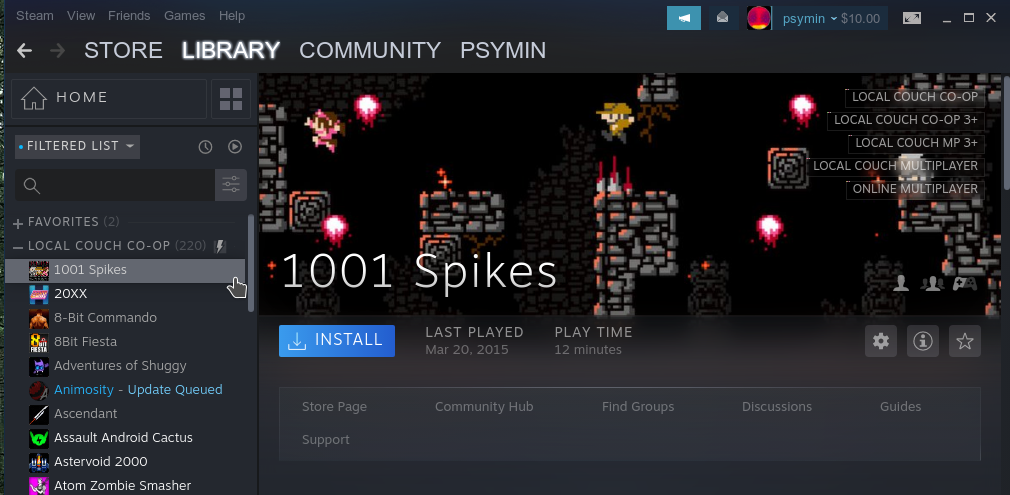
Task: Click the Local Couch Co-op 3+ tag
Action: [x=906, y=120]
